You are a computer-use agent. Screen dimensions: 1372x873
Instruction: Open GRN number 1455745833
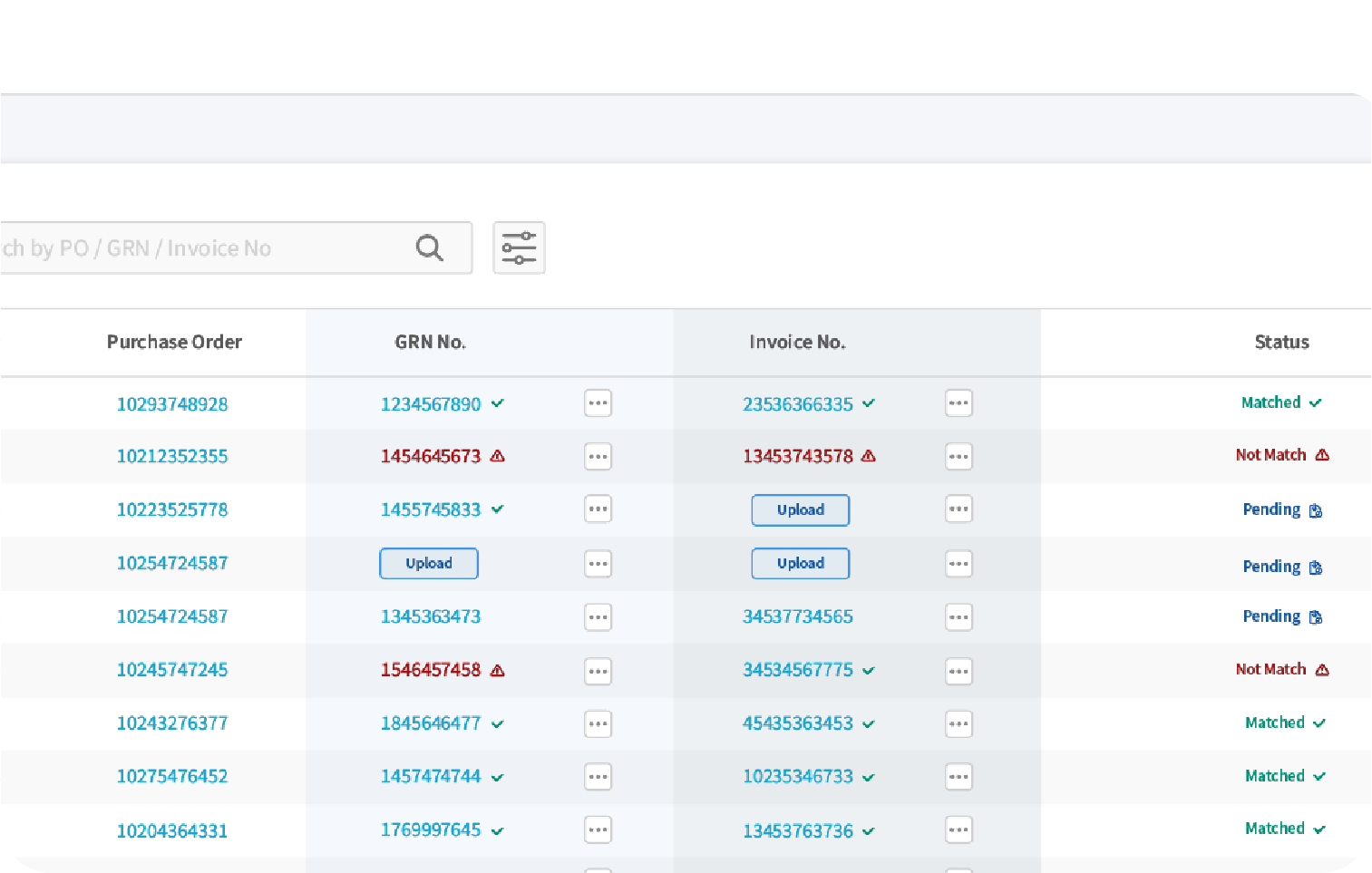pyautogui.click(x=431, y=509)
